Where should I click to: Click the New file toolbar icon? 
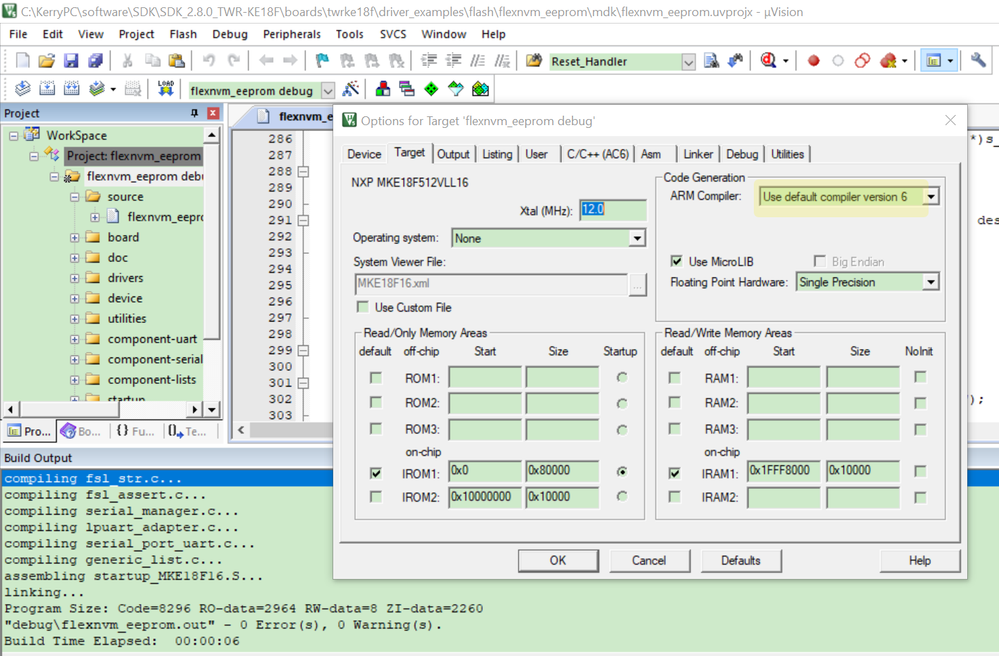click(22, 61)
